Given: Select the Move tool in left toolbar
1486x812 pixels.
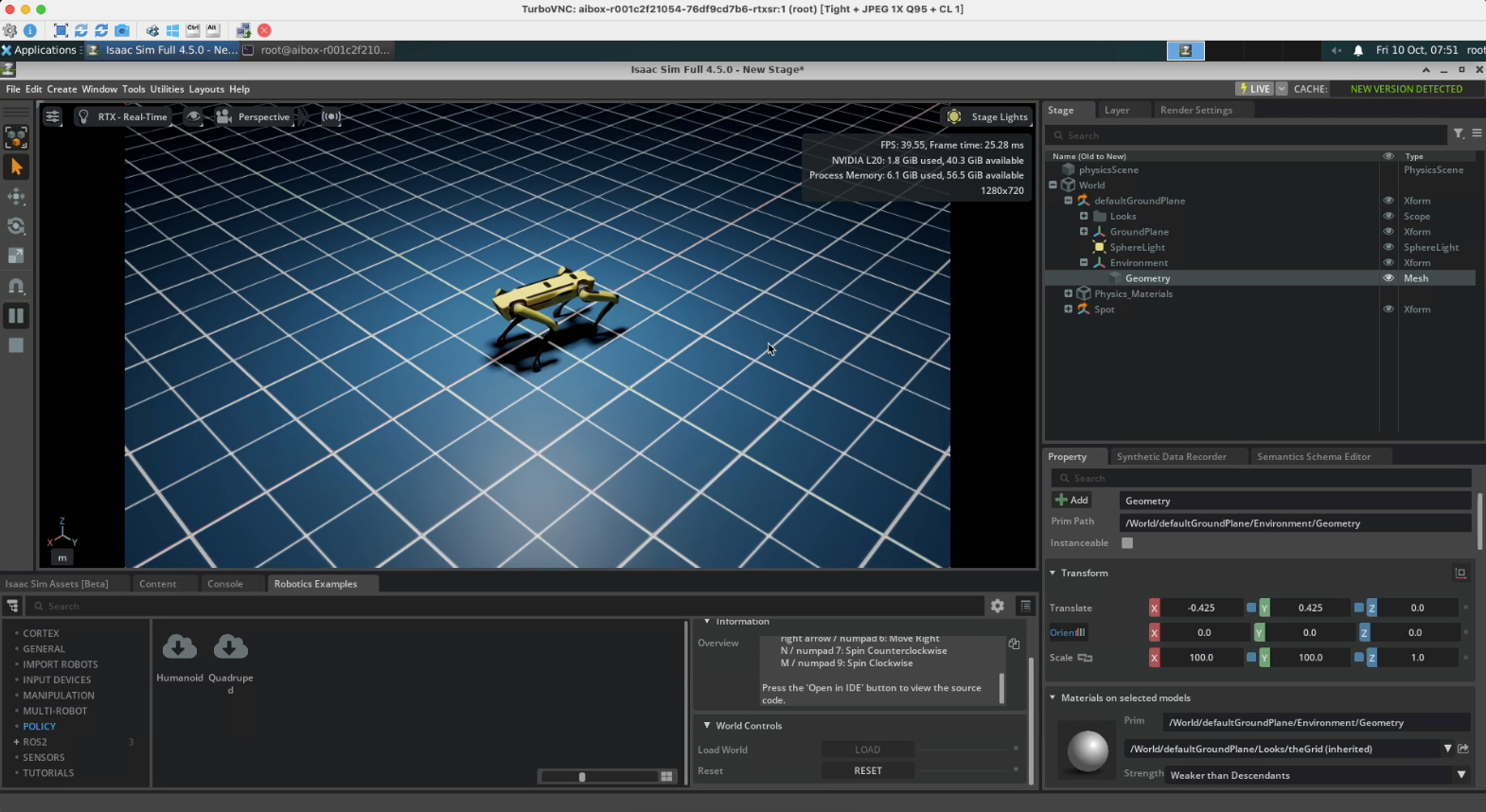Looking at the screenshot, I should tap(16, 197).
